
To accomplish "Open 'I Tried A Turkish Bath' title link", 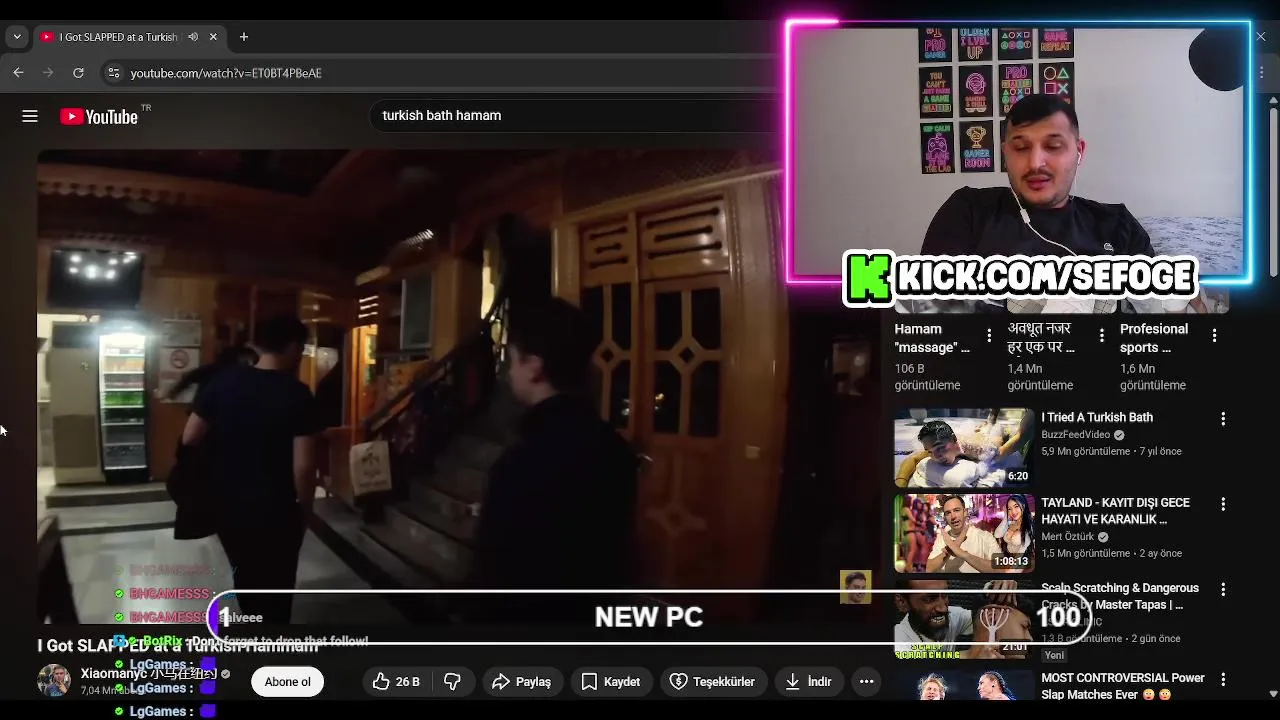I will coord(1097,417).
